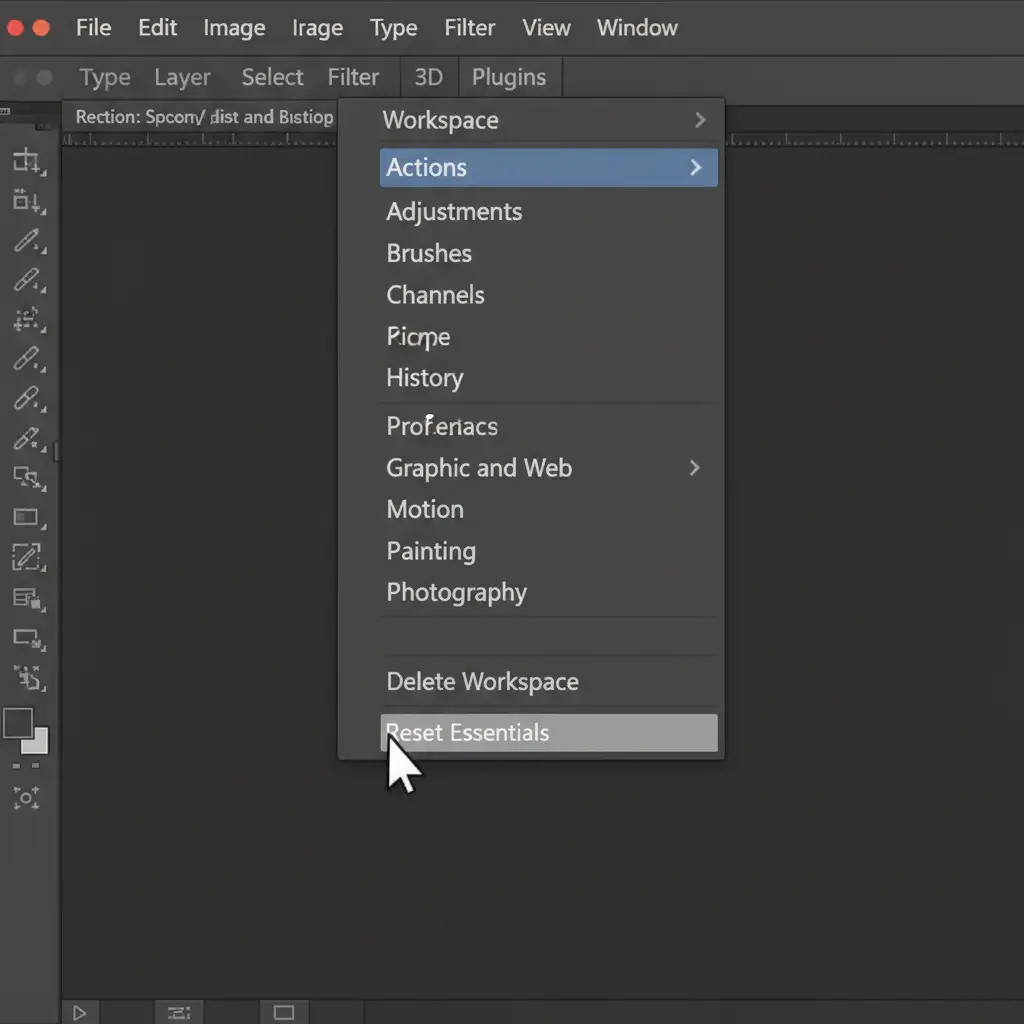
Task: Click the dotted marquee selection tool icon
Action: point(26,320)
